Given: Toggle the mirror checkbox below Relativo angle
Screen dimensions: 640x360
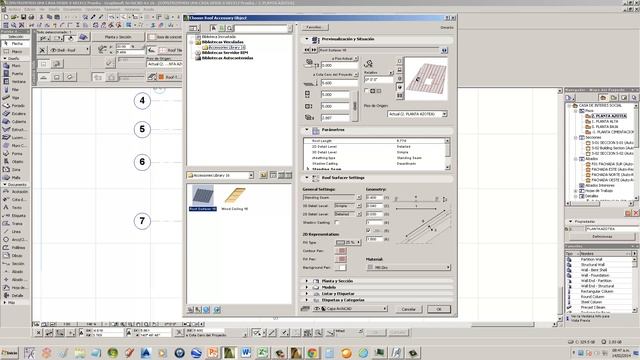Looking at the screenshot, I should [366, 91].
